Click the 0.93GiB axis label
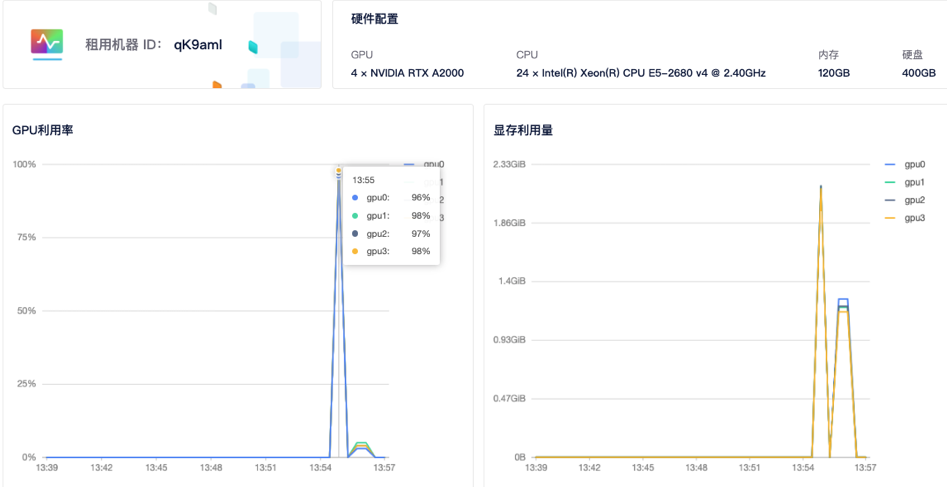This screenshot has height=487, width=947. pos(511,340)
